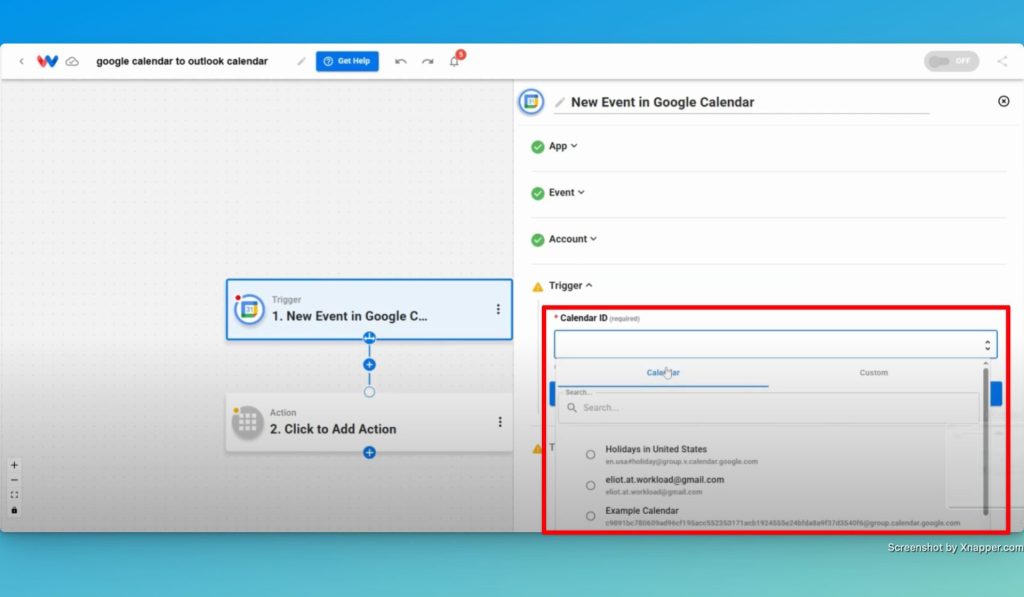Fit canvas to view icon
Image resolution: width=1024 pixels, height=597 pixels.
[14, 495]
